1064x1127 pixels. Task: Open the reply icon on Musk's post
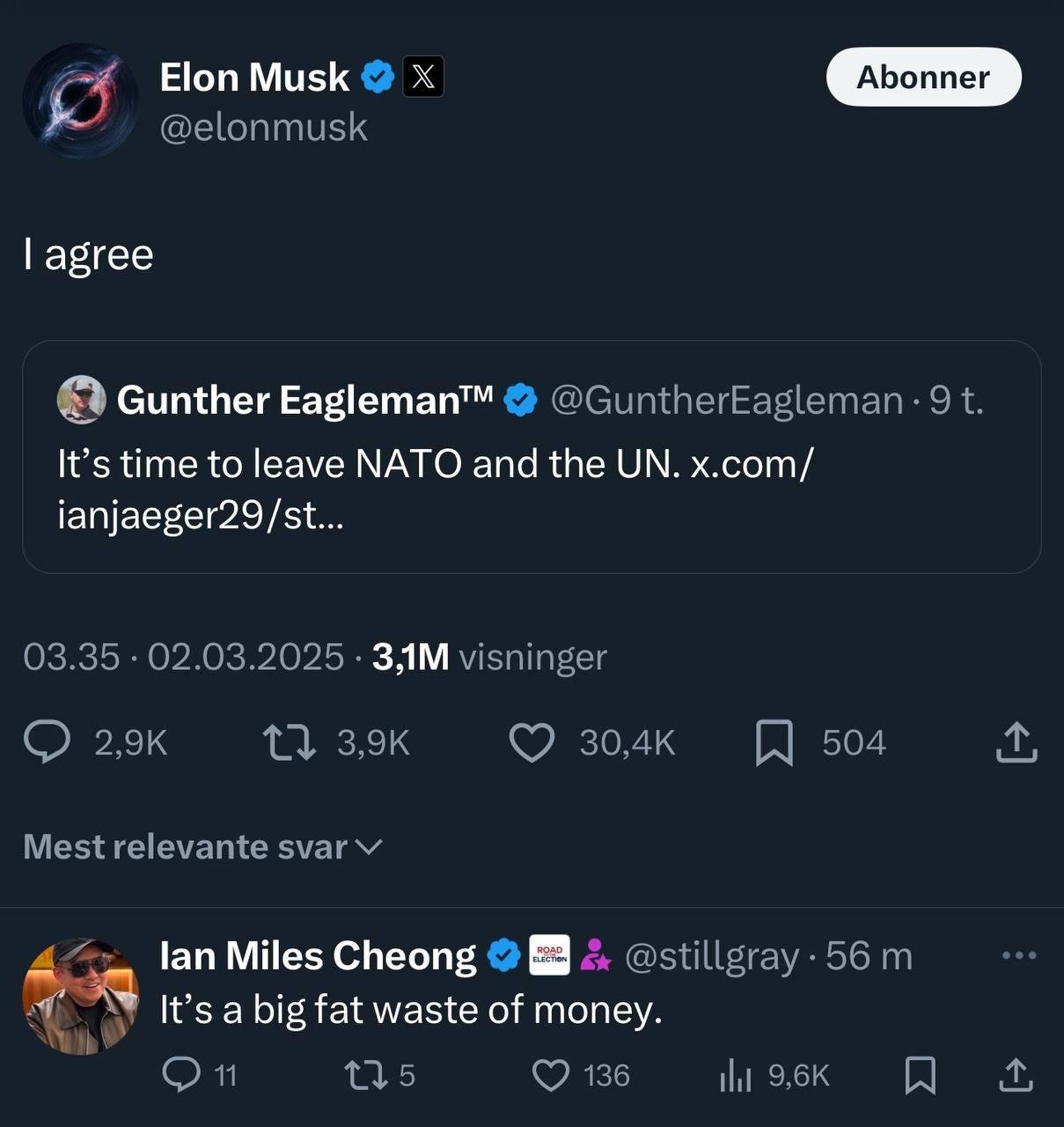[x=48, y=741]
